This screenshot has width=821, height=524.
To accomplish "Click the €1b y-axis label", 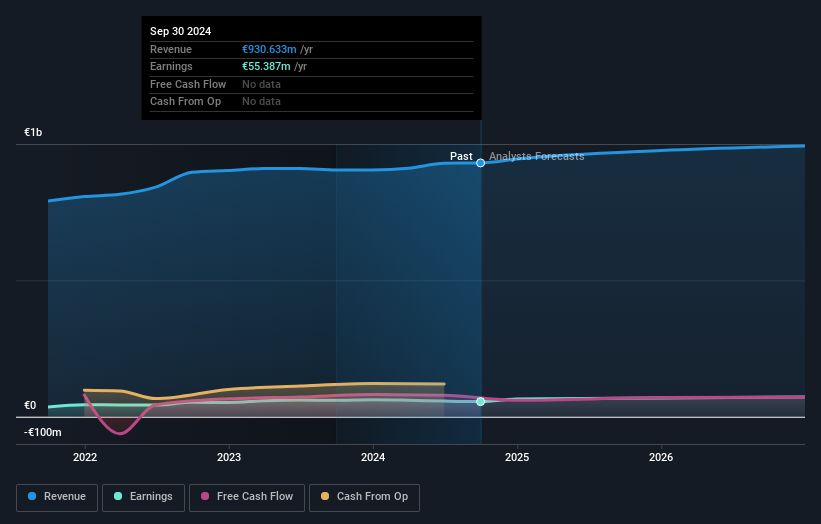I will (33, 132).
